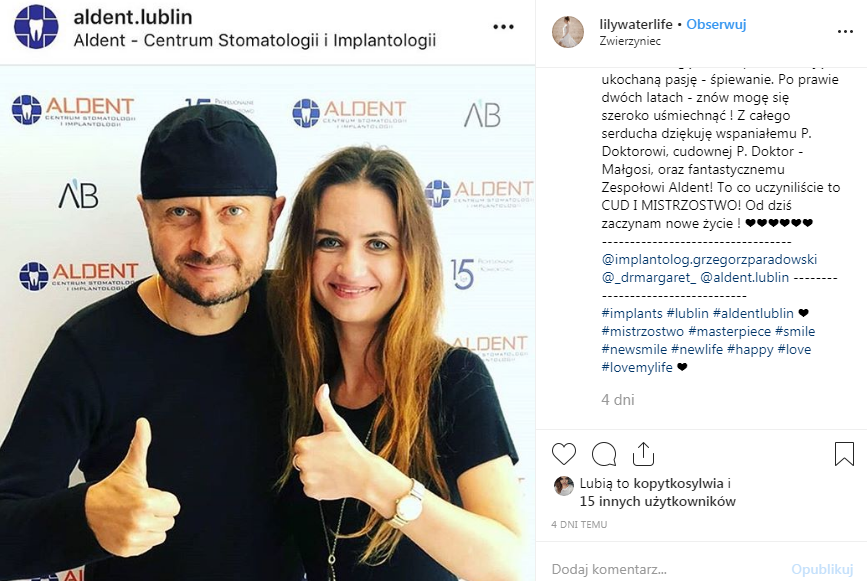The width and height of the screenshot is (867, 581).
Task: View kopytkosylwia's profile from likes
Action: (678, 484)
